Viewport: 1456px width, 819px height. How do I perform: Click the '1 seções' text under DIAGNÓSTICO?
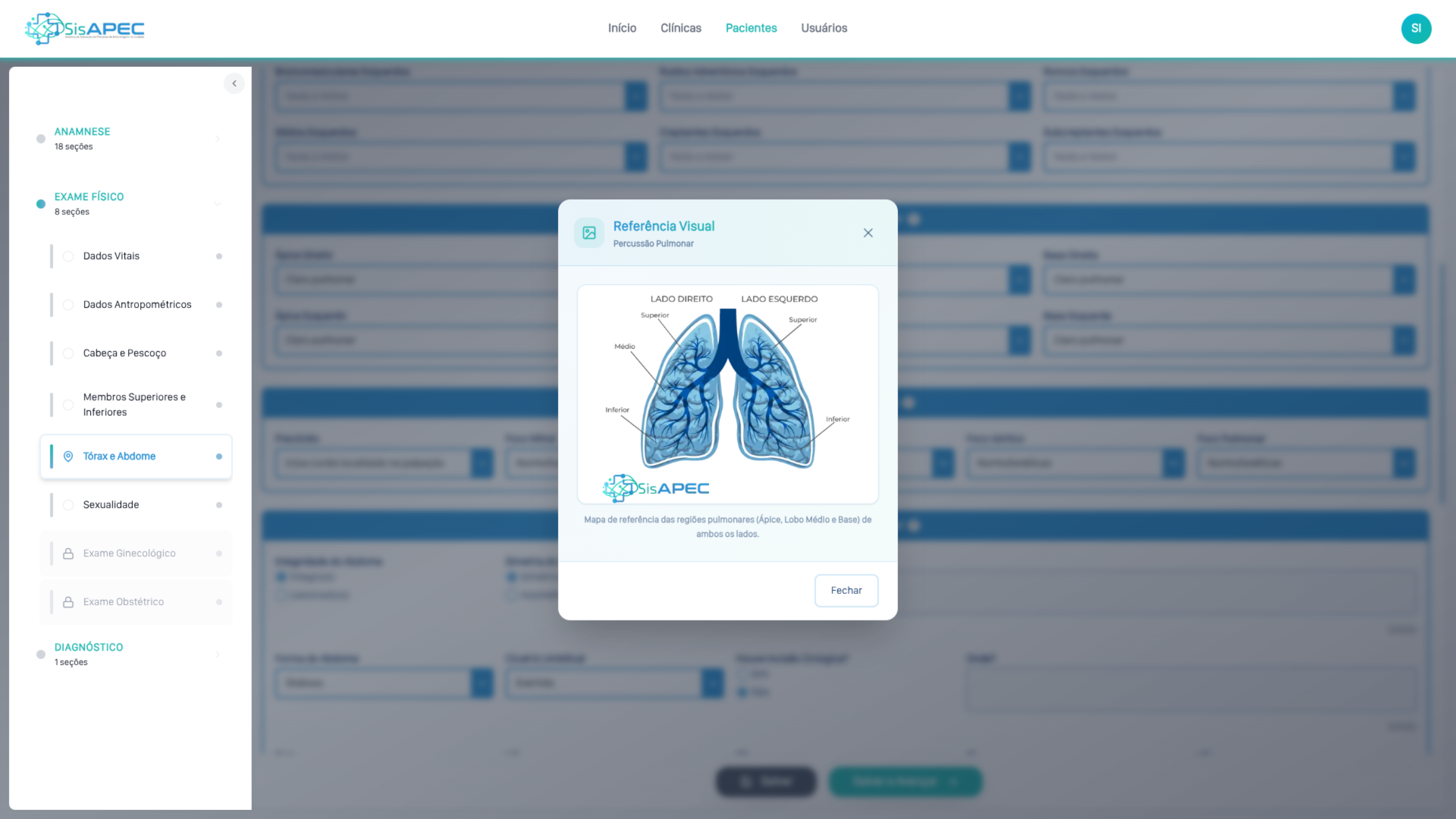pyautogui.click(x=71, y=662)
